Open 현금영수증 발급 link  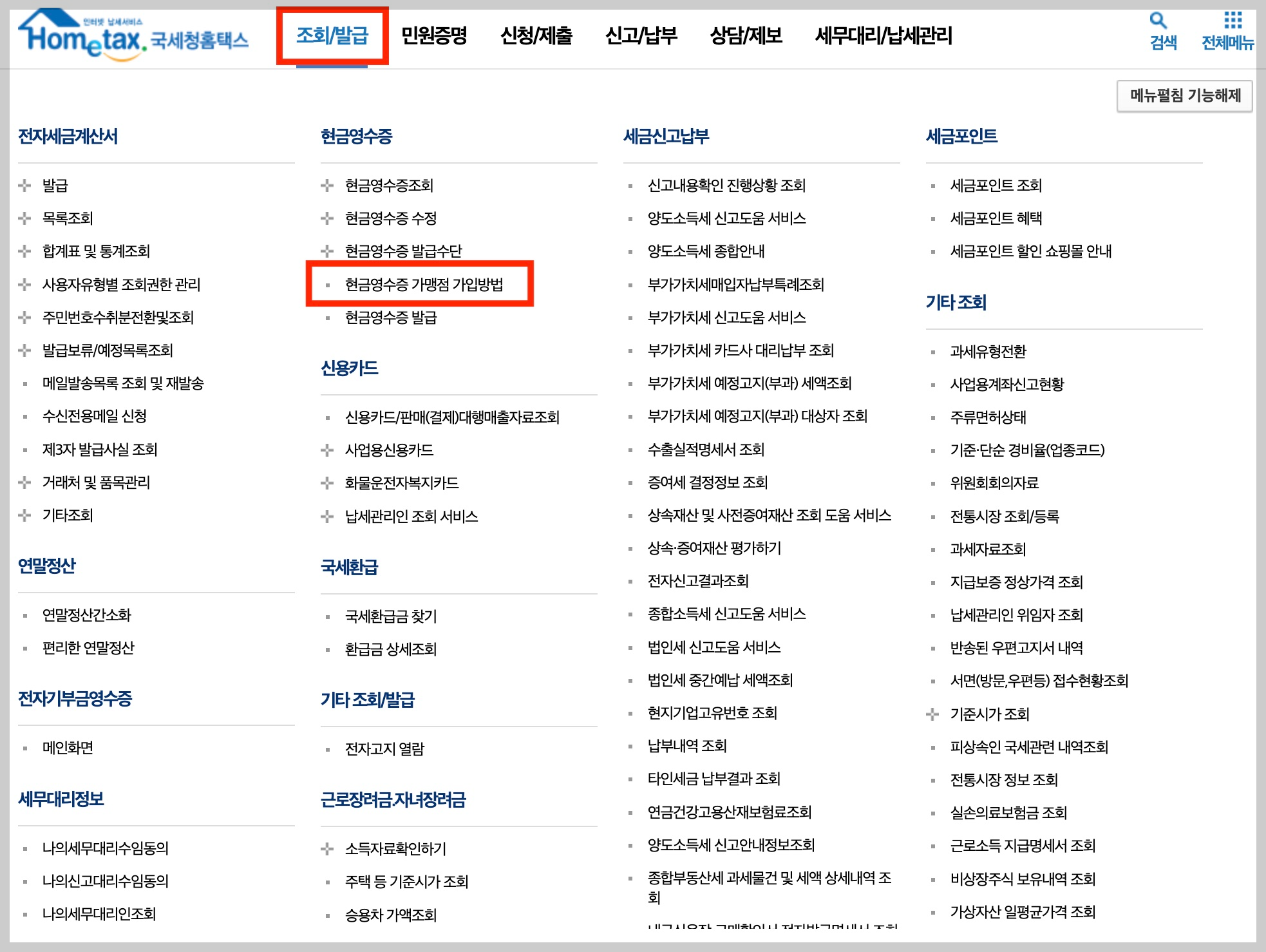point(391,318)
